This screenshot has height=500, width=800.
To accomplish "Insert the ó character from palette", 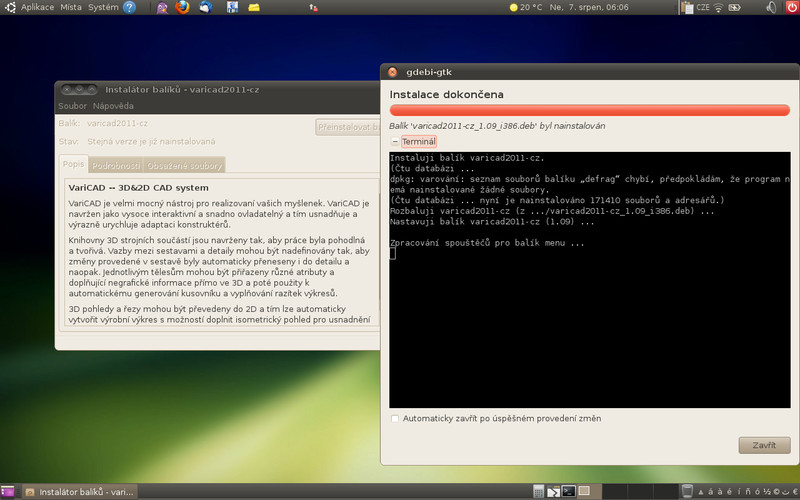I will tap(758, 492).
